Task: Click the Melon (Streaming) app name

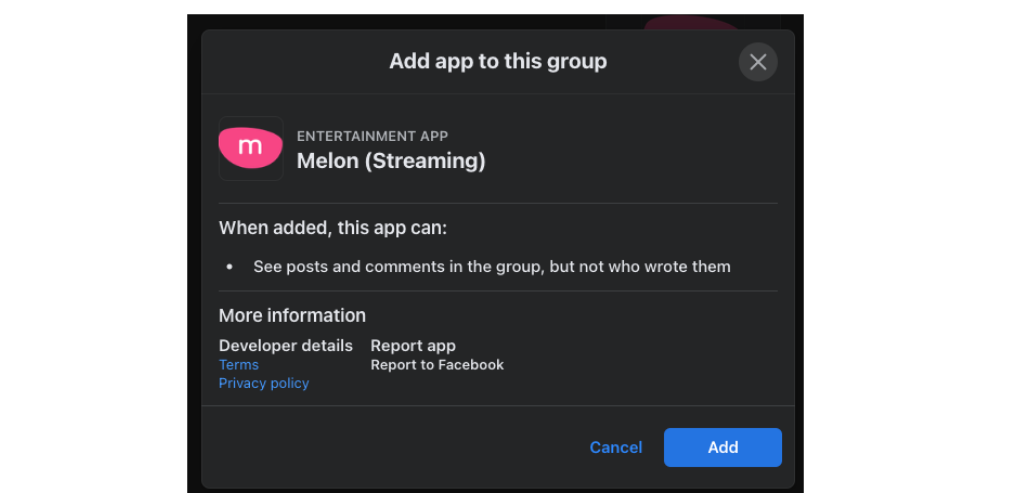Action: point(390,161)
